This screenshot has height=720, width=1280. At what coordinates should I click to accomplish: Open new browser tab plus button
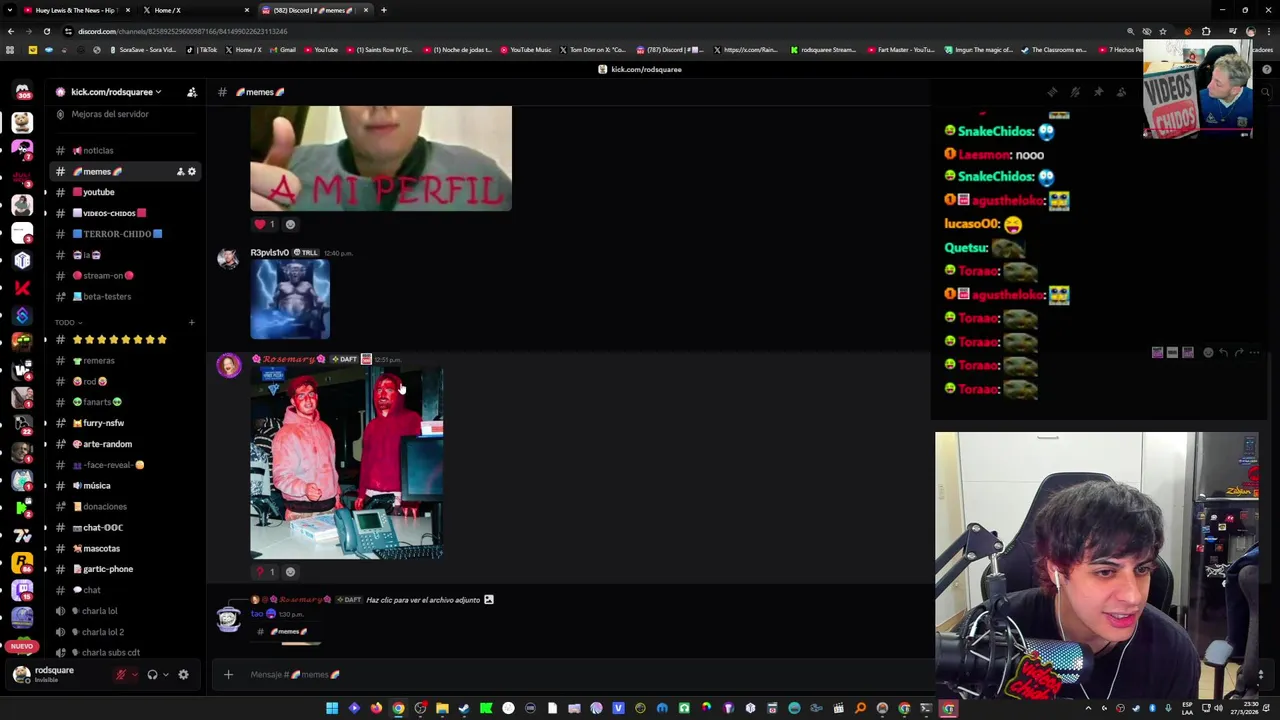(x=384, y=10)
